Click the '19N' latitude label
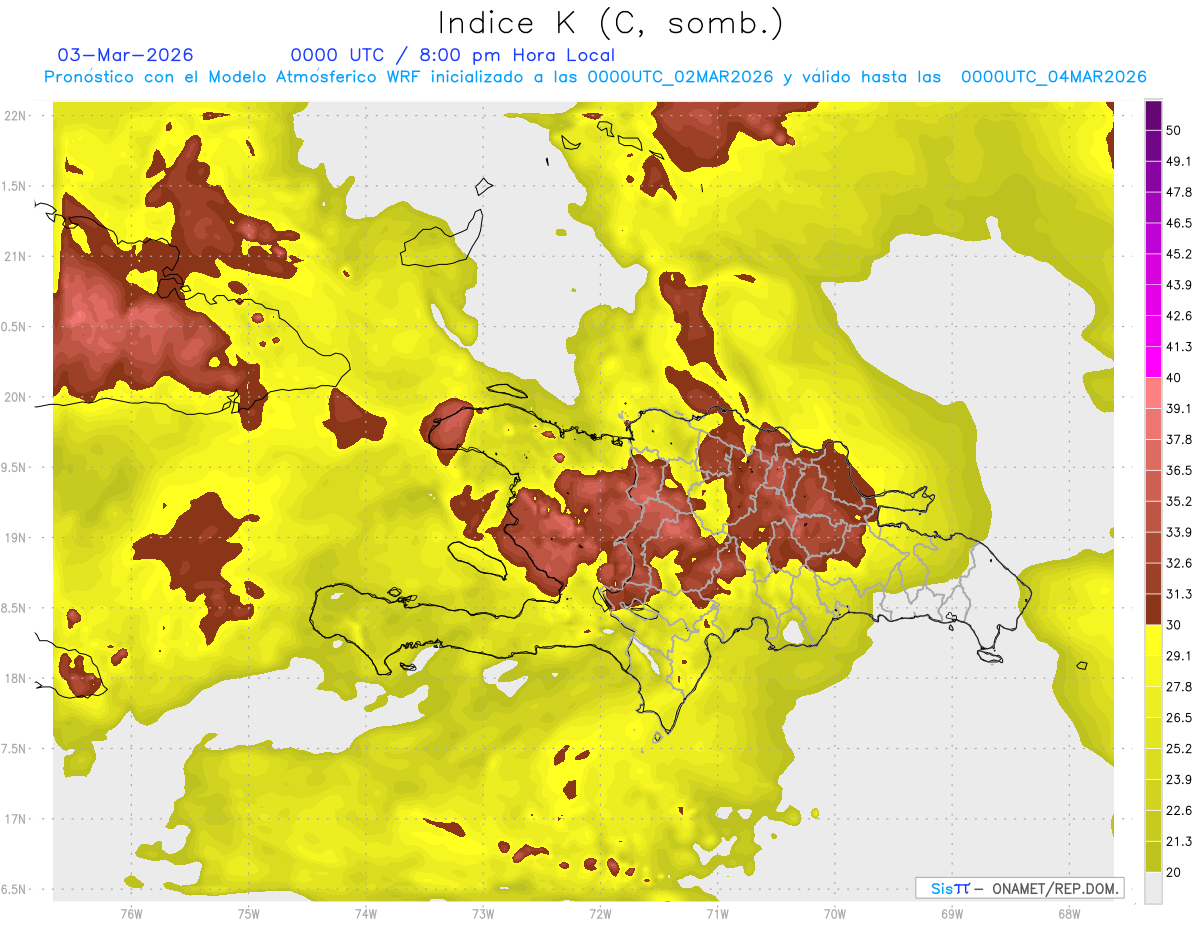This screenshot has width=1200, height=927. pyautogui.click(x=15, y=537)
